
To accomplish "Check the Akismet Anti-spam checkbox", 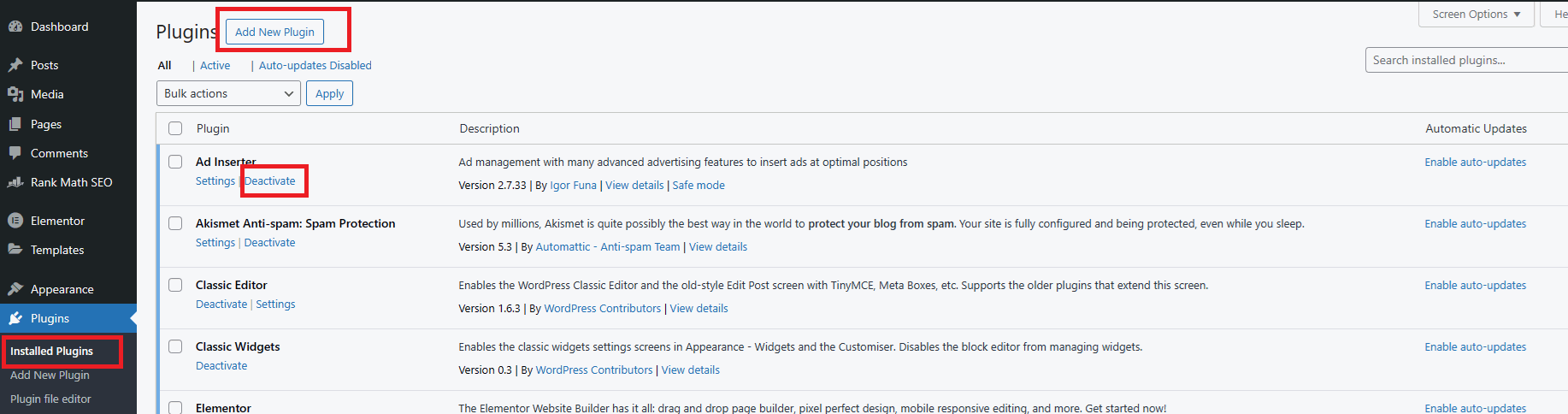I will tap(175, 223).
